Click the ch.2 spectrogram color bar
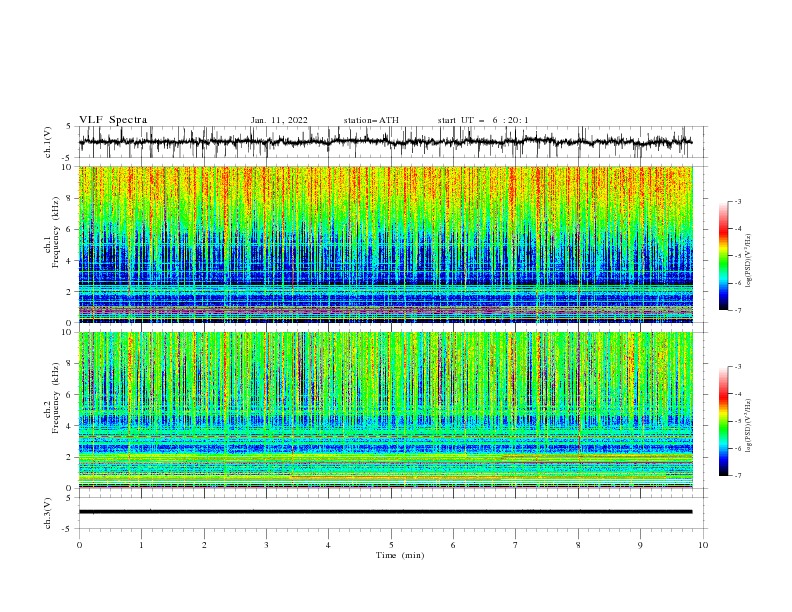Viewport: 792px width, 612px height. (x=724, y=421)
